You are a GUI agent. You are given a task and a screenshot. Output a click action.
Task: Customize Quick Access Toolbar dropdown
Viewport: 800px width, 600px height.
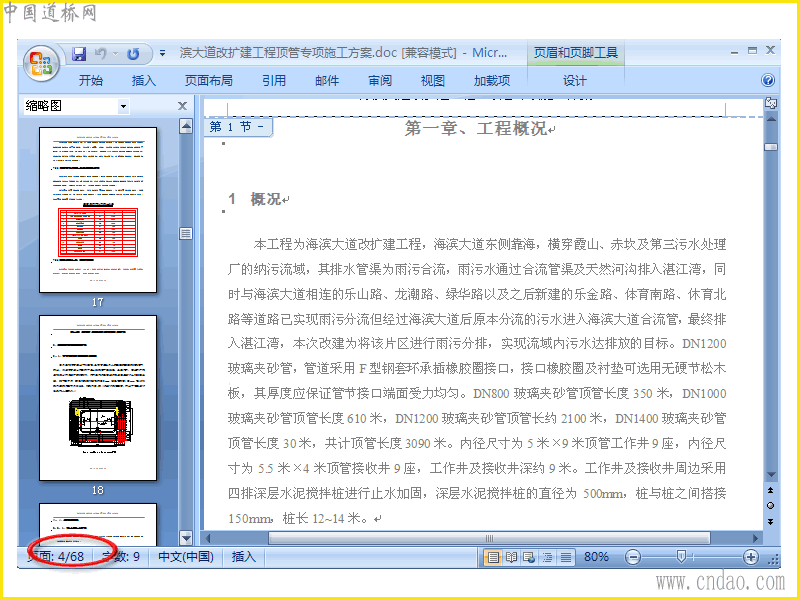162,53
